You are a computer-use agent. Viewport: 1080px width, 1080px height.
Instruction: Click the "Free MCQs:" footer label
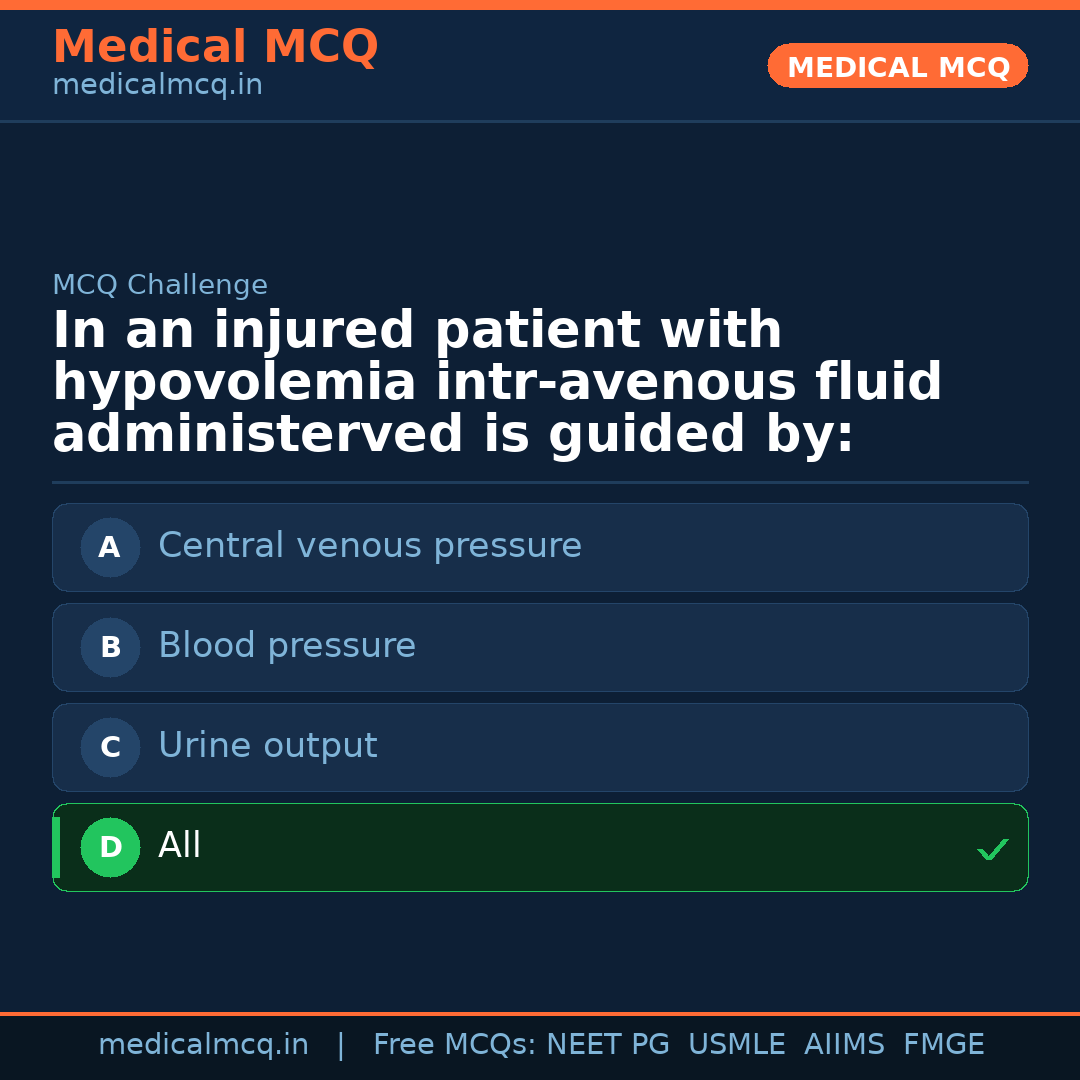pos(454,1045)
